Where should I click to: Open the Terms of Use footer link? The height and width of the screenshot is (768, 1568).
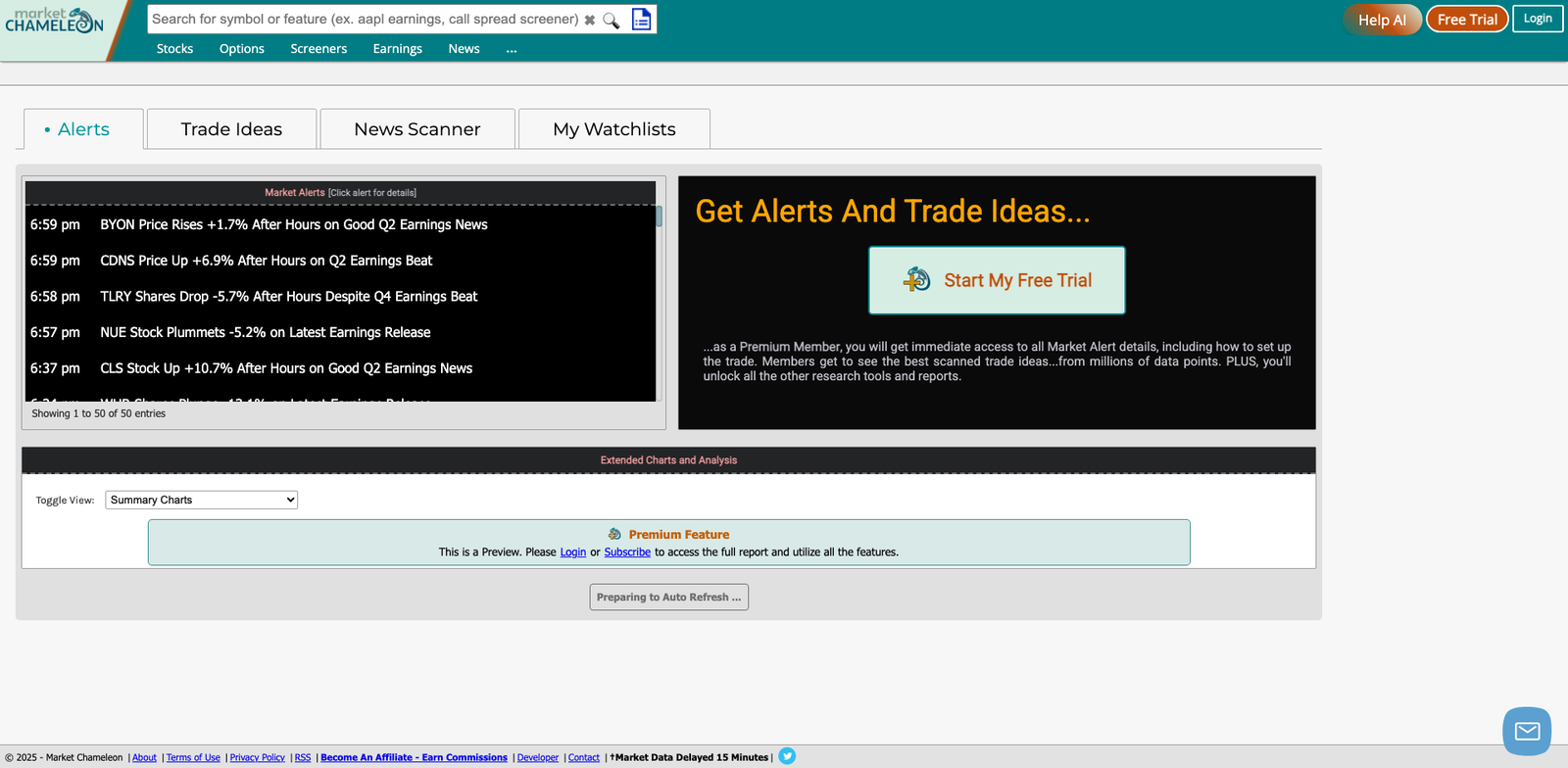[193, 757]
